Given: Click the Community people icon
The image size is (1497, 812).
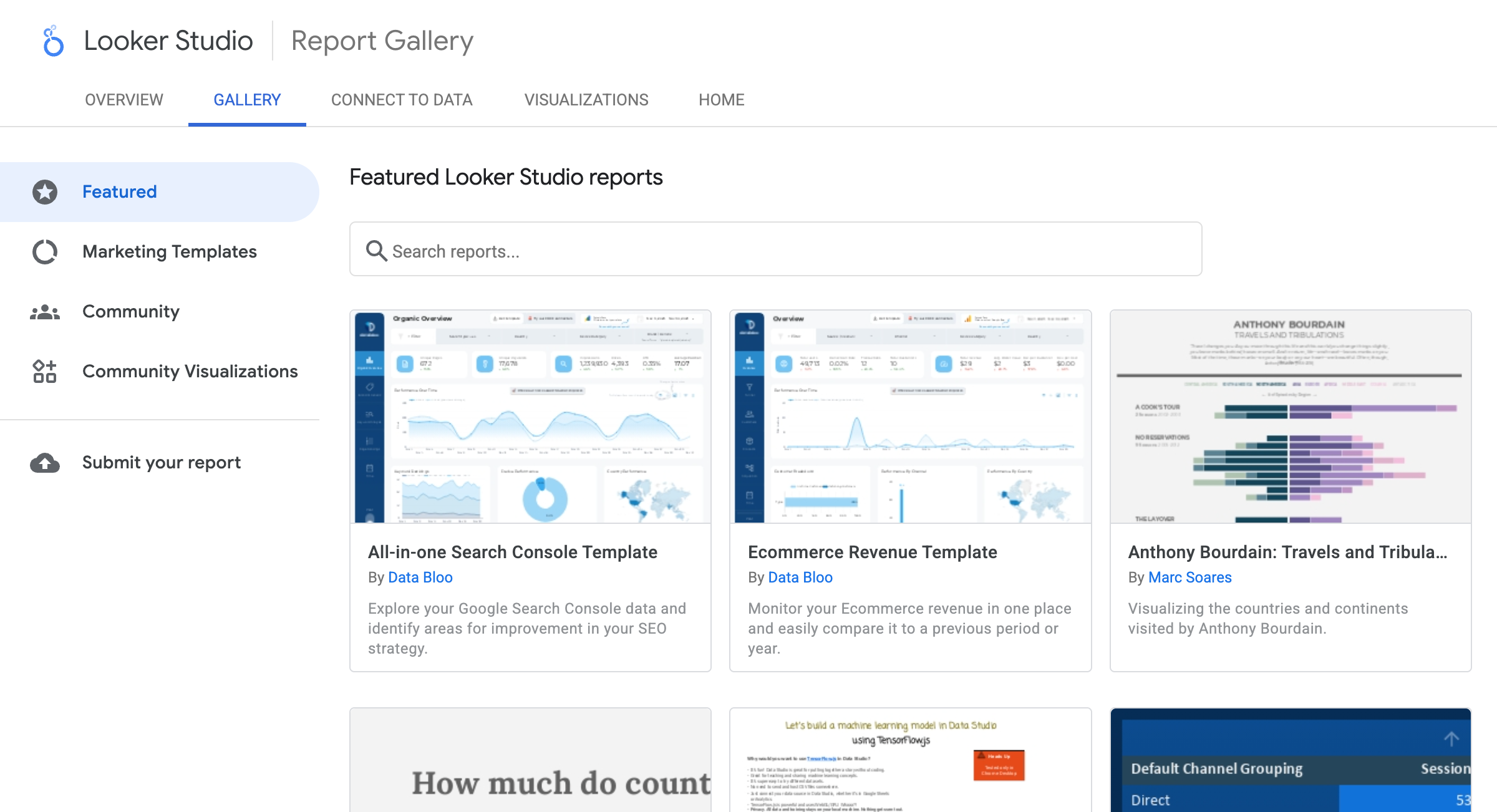Looking at the screenshot, I should pos(44,311).
